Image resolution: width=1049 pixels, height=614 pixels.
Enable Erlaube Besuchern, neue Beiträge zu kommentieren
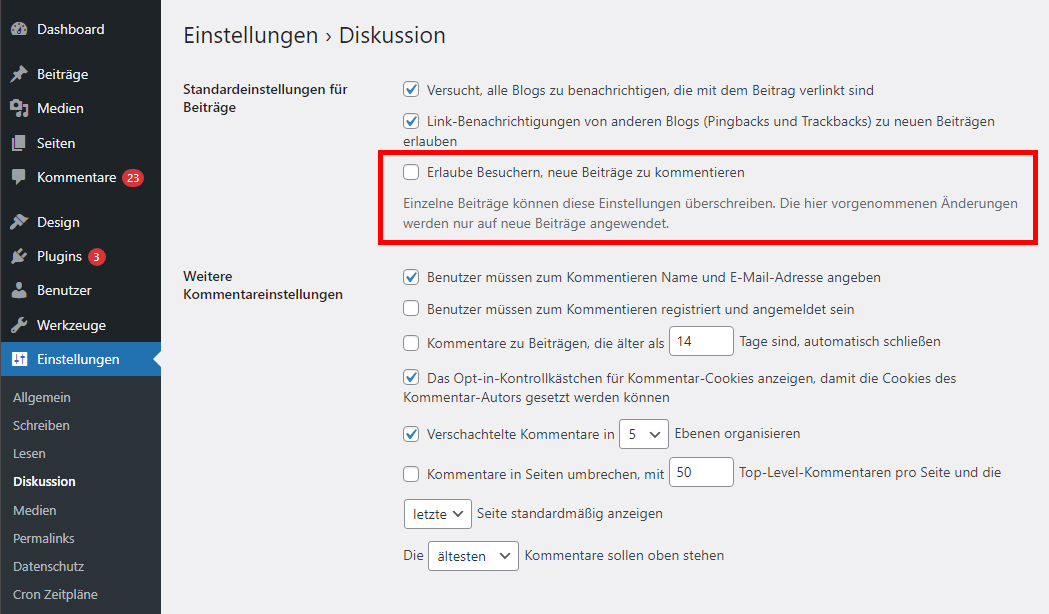pos(411,173)
